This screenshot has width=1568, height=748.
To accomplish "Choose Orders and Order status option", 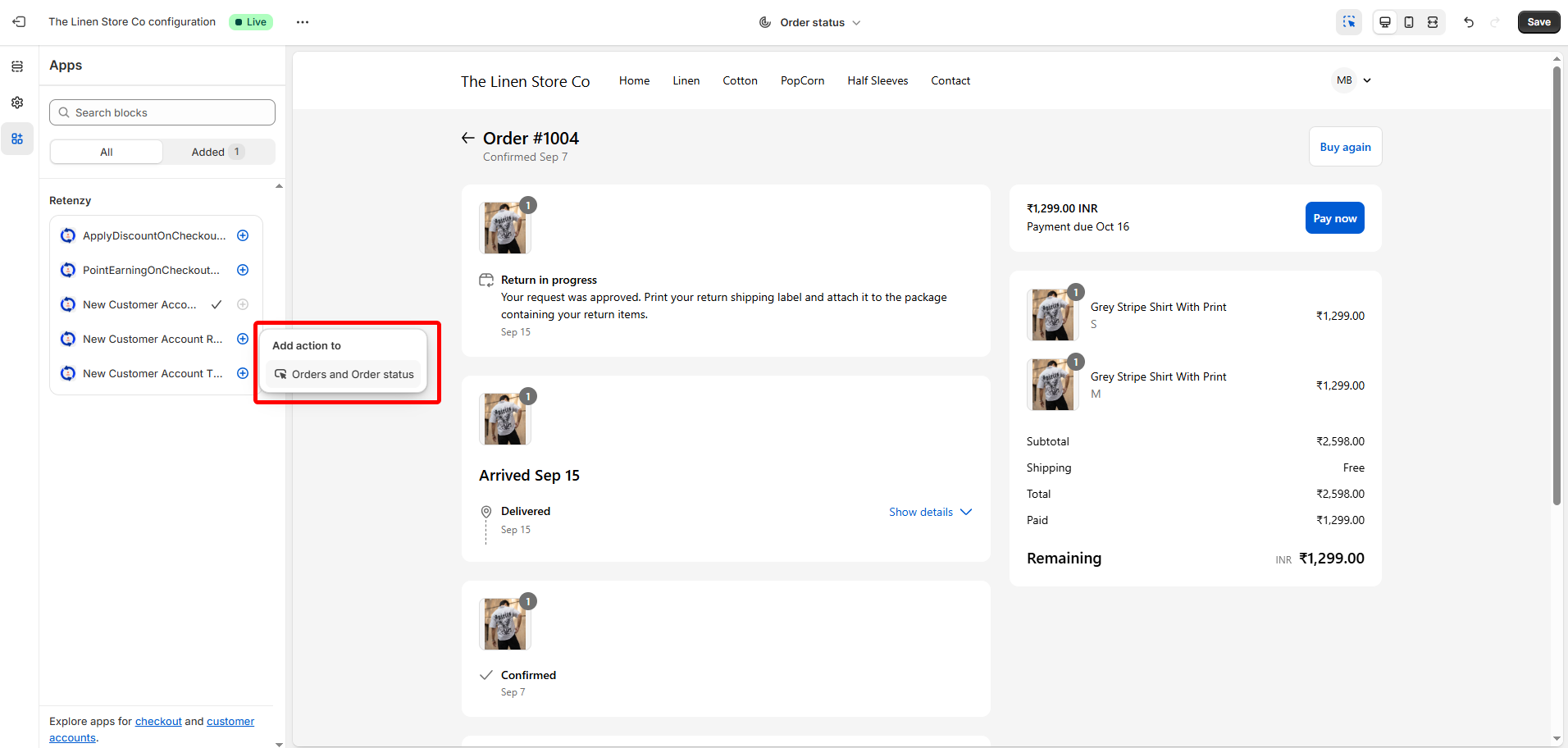I will [x=344, y=374].
